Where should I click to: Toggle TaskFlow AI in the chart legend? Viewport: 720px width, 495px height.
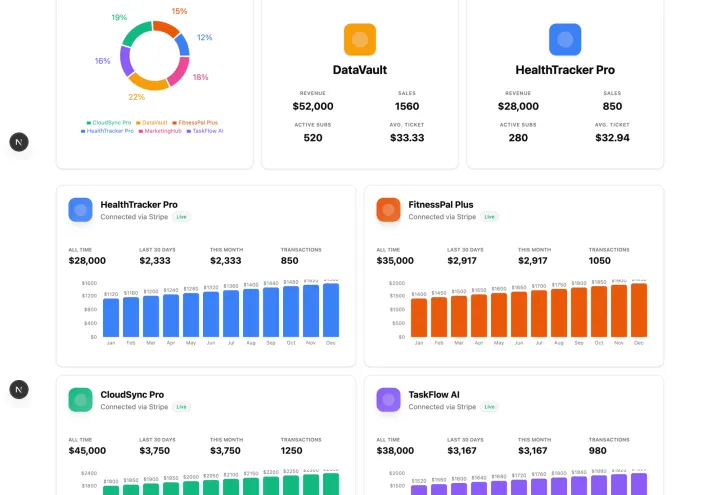[205, 131]
